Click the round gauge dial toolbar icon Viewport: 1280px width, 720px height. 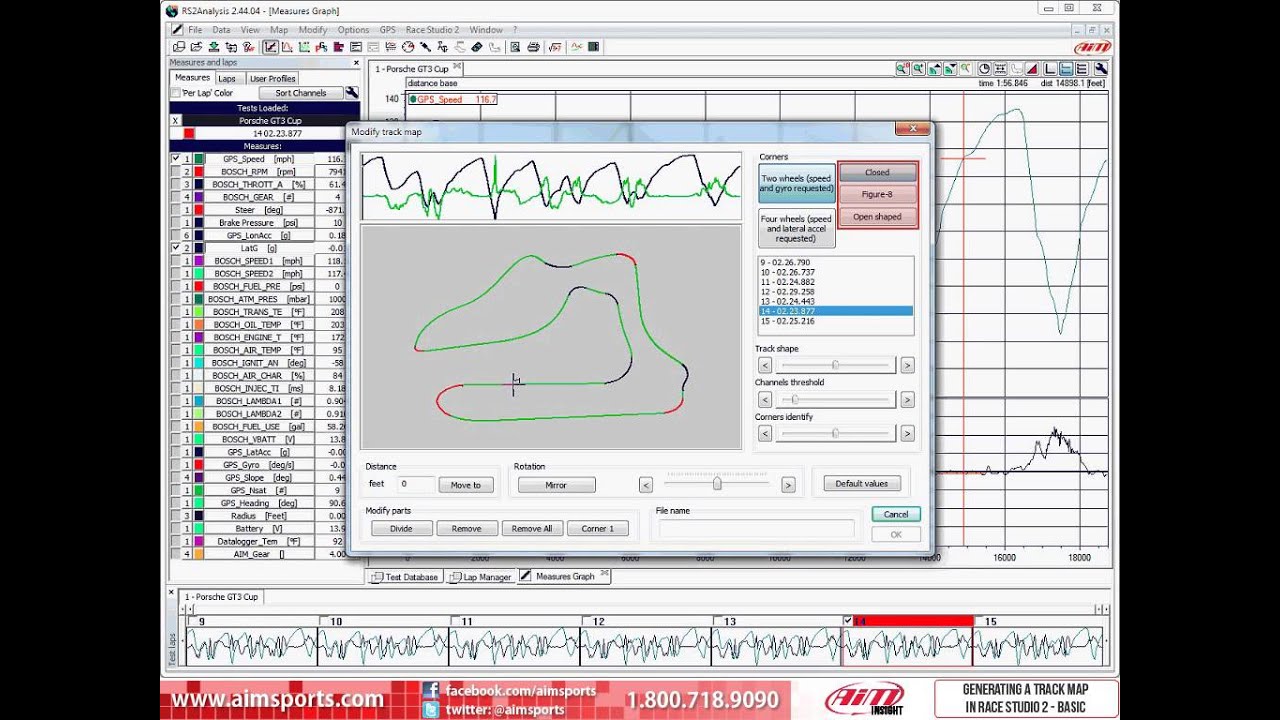407,46
